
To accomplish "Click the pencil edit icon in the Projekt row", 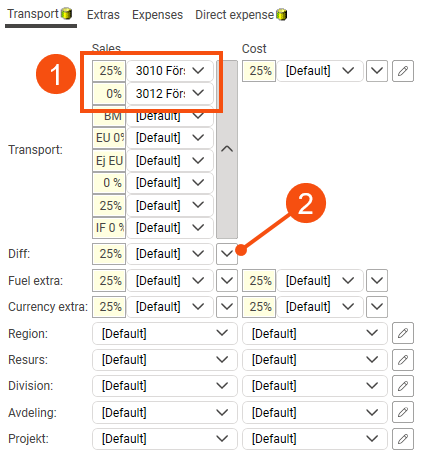I will point(403,439).
